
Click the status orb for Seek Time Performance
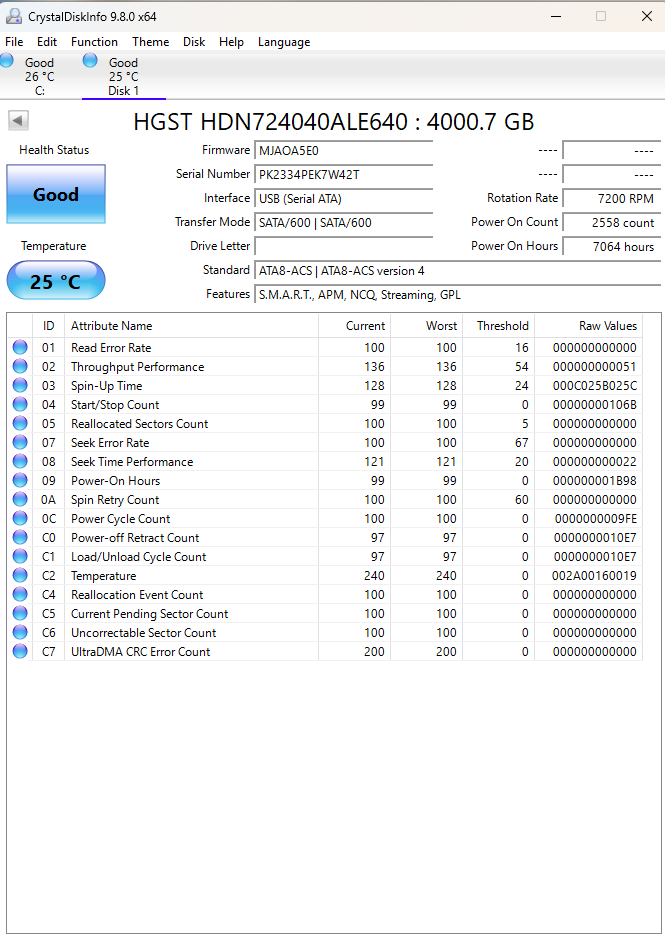[x=20, y=461]
